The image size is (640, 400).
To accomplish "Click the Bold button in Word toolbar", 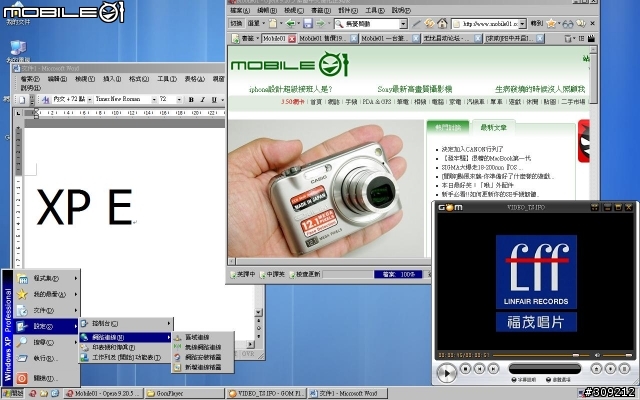I will pos(191,100).
